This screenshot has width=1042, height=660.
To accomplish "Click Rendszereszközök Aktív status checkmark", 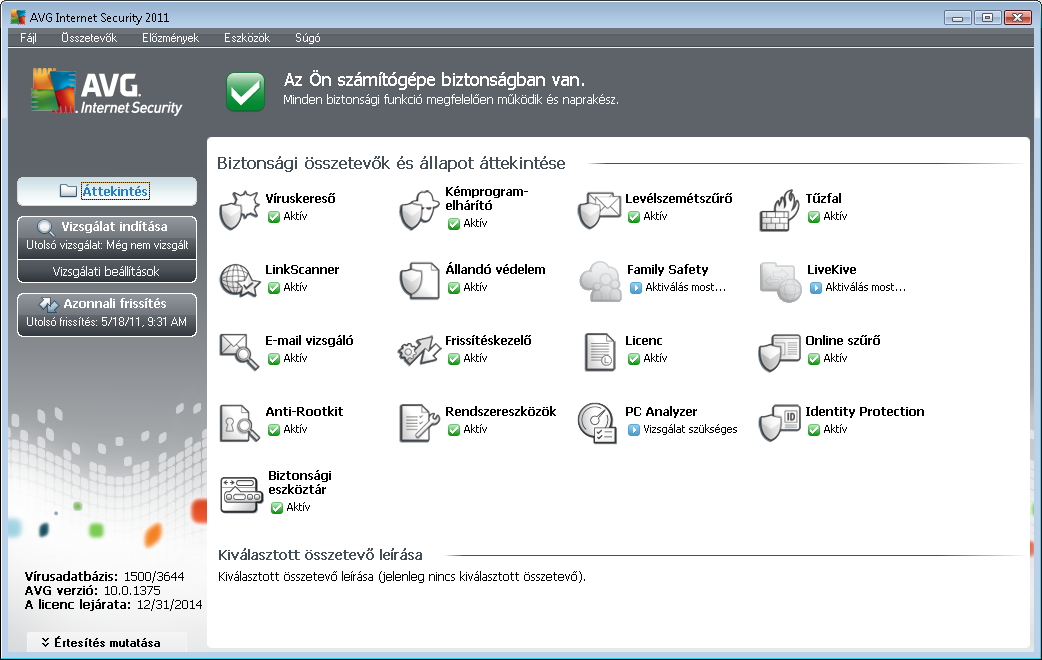I will pyautogui.click(x=454, y=430).
